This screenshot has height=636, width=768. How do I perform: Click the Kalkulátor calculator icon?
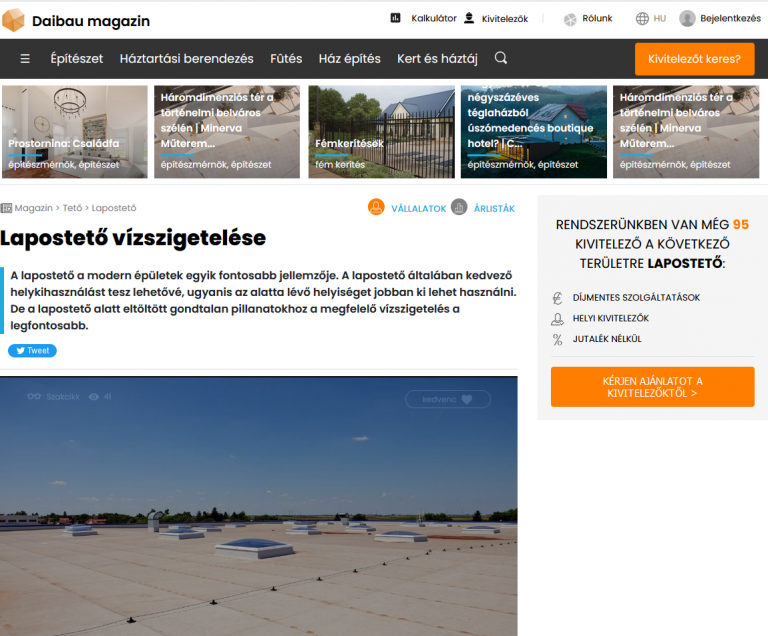click(395, 18)
